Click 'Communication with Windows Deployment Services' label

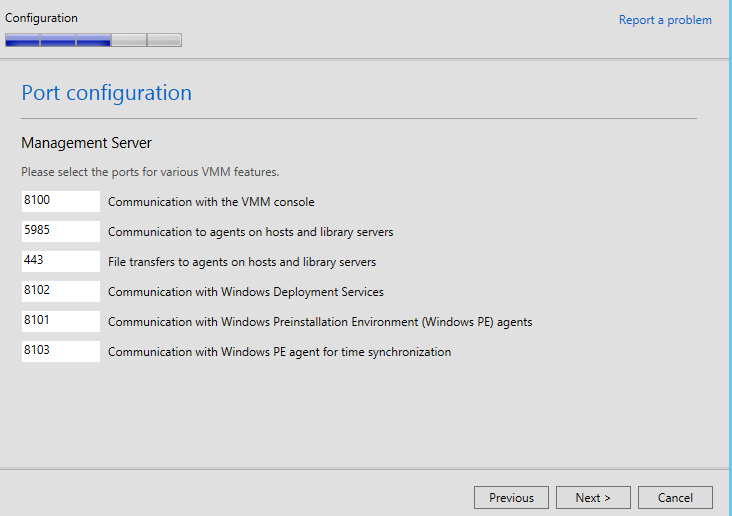pyautogui.click(x=245, y=292)
